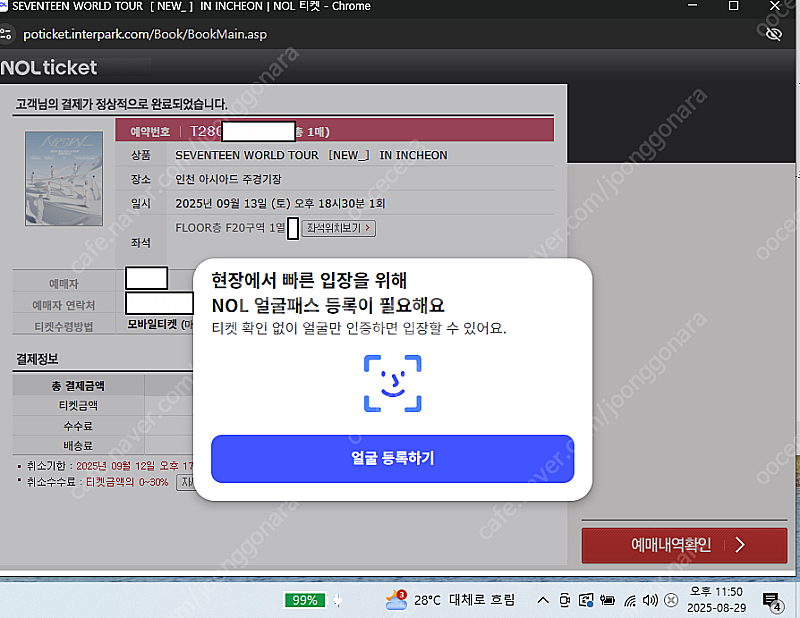
Task: Open the Wi-Fi network tray icon
Action: 630,601
